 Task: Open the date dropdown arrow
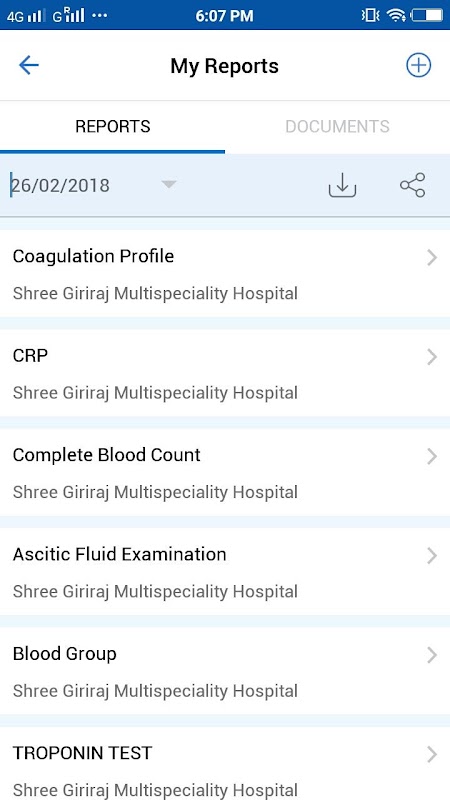pyautogui.click(x=168, y=184)
